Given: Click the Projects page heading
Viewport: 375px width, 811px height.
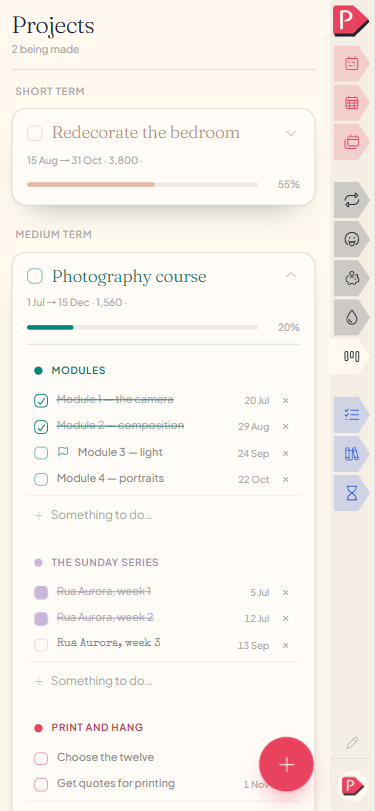Looking at the screenshot, I should [53, 26].
